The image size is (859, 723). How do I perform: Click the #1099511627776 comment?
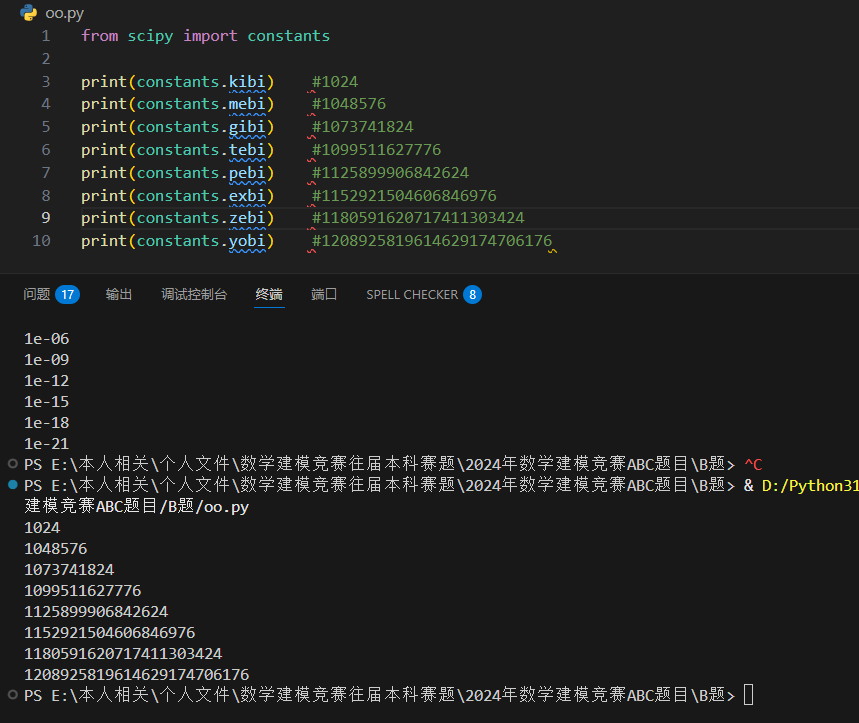coord(376,150)
